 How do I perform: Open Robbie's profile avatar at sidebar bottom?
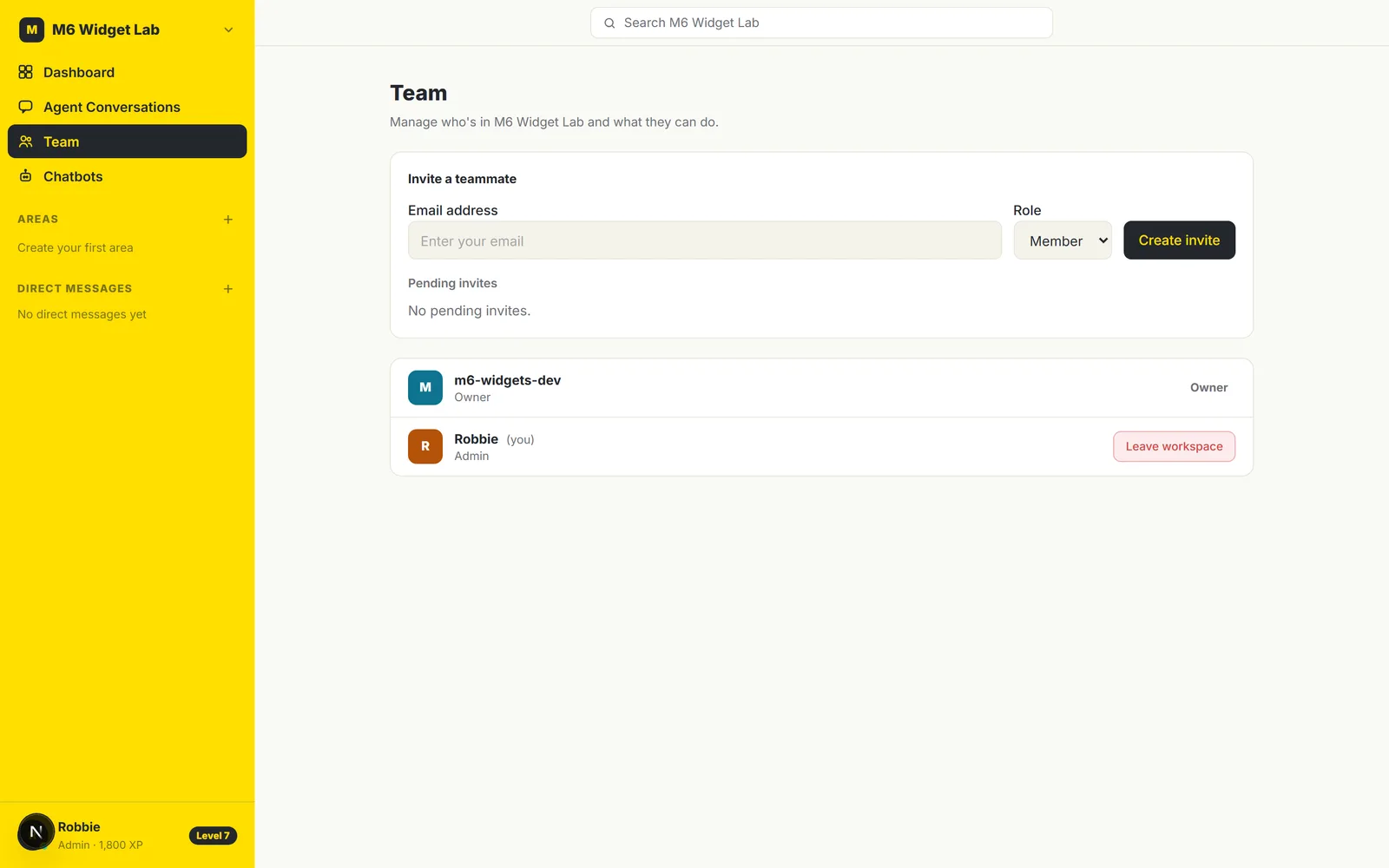[x=36, y=832]
